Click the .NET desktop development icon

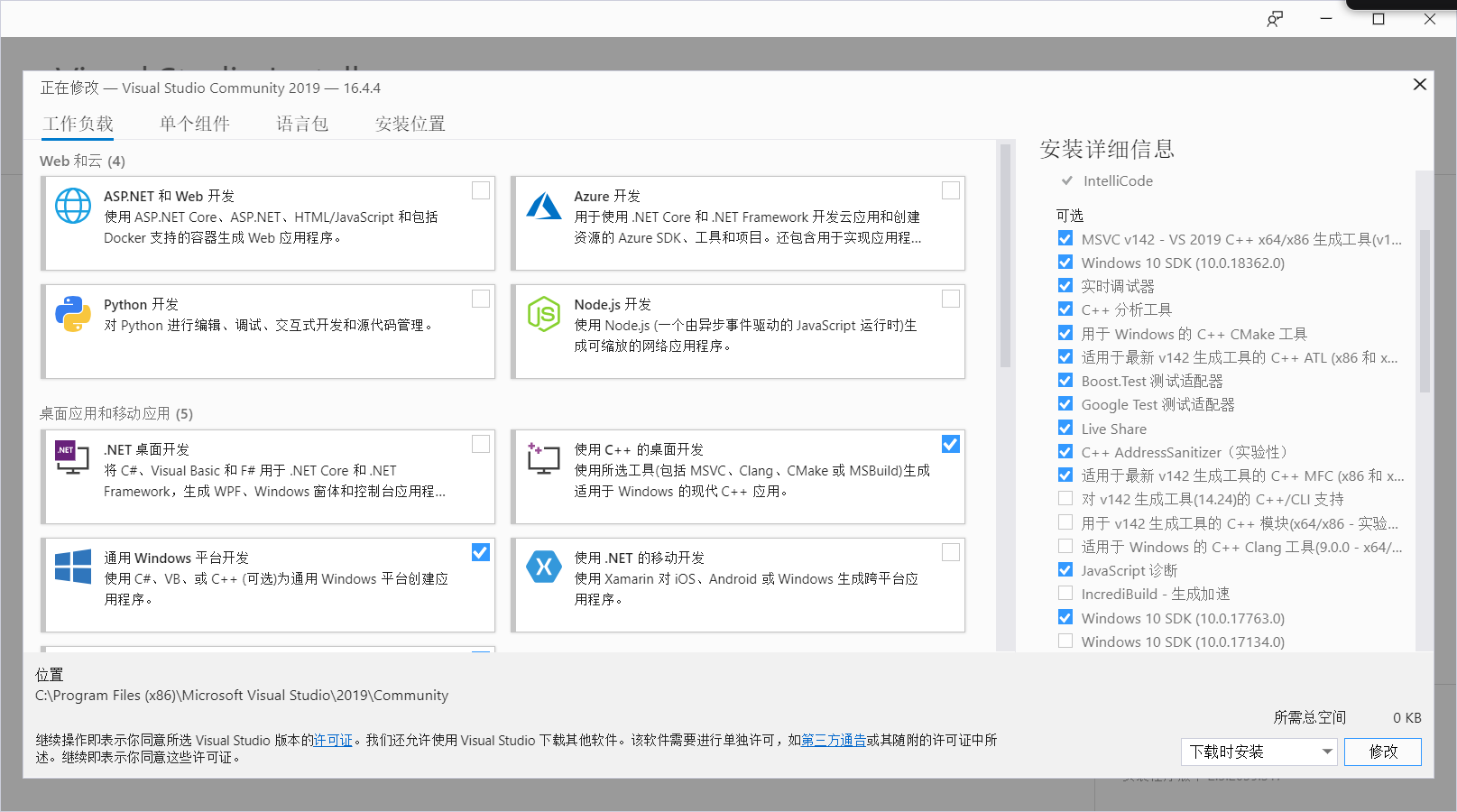[x=72, y=458]
